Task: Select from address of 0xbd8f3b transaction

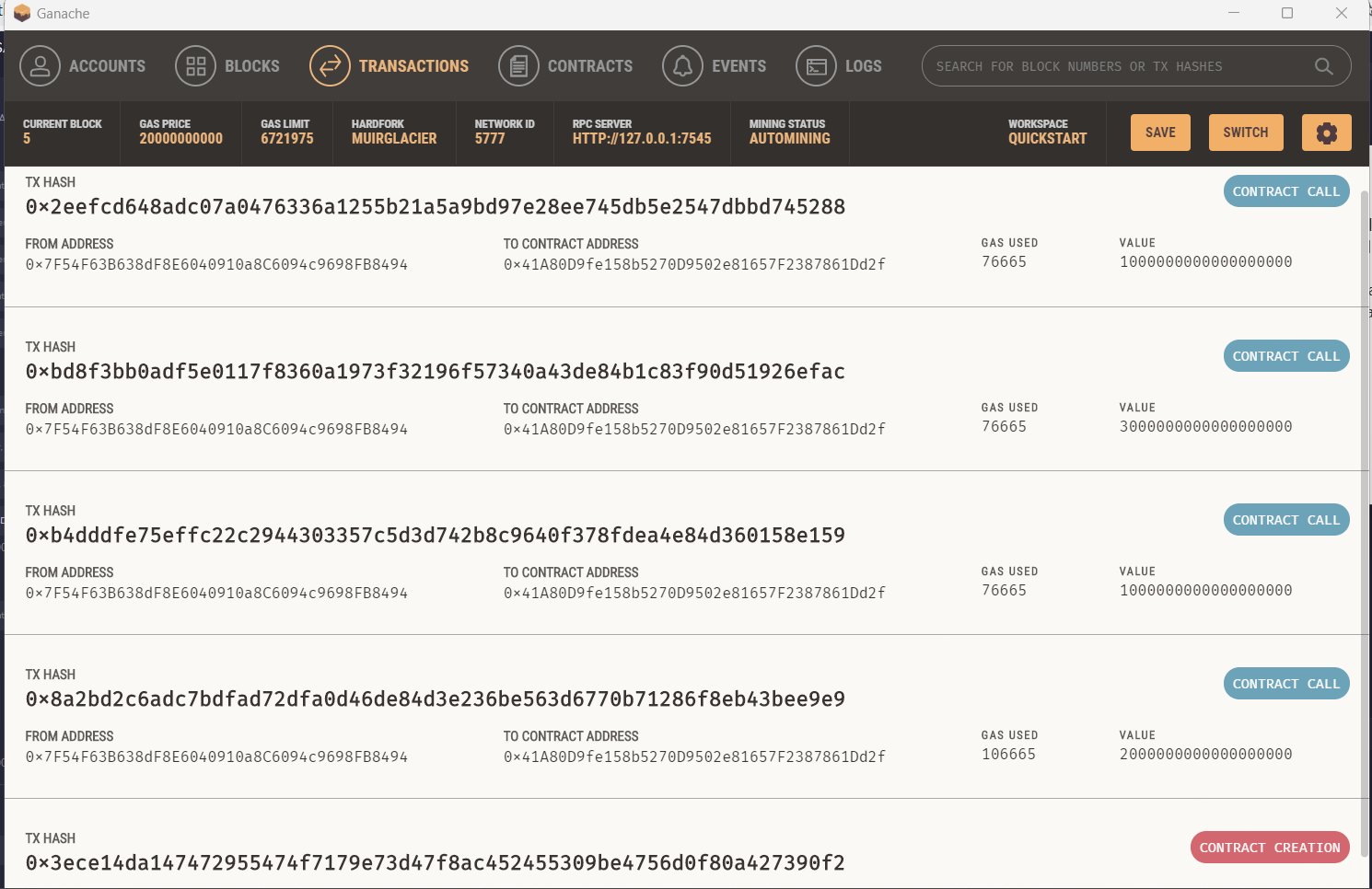Action: pyautogui.click(x=216, y=430)
